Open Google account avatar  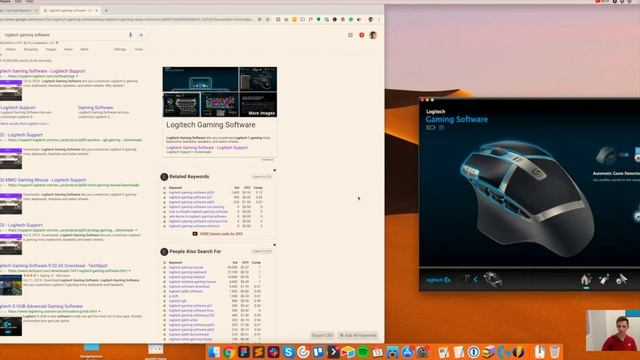(373, 35)
